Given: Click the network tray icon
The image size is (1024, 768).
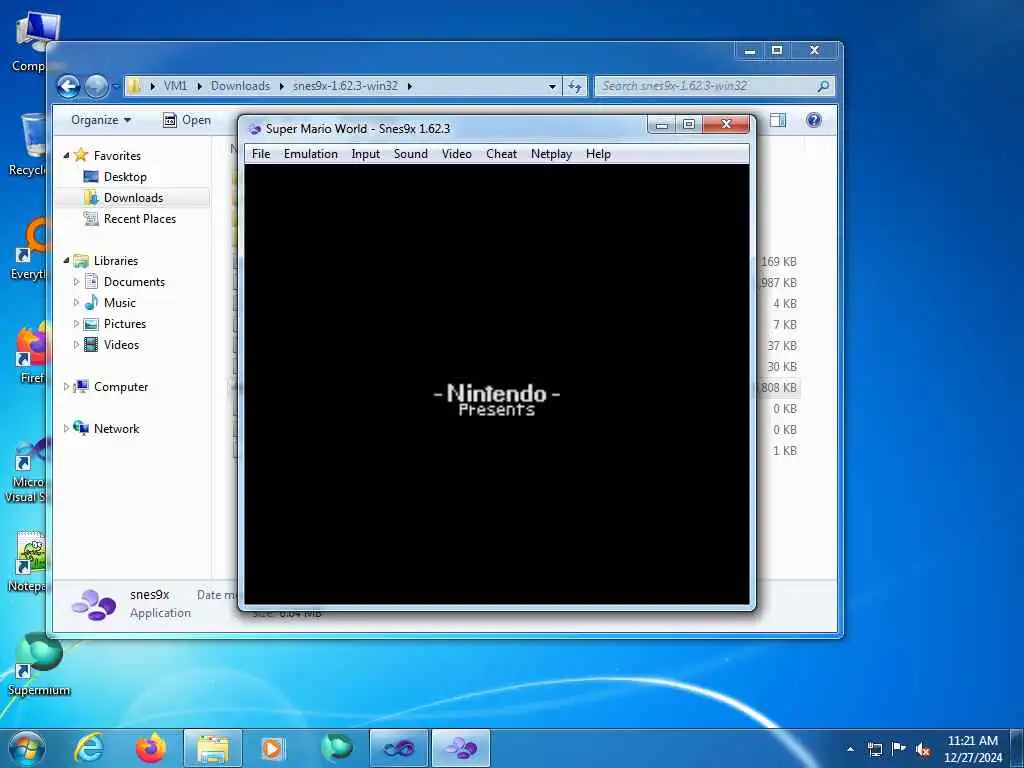Looking at the screenshot, I should click(875, 749).
